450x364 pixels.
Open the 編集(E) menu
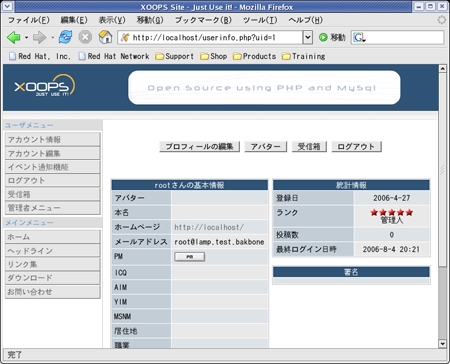(74, 20)
